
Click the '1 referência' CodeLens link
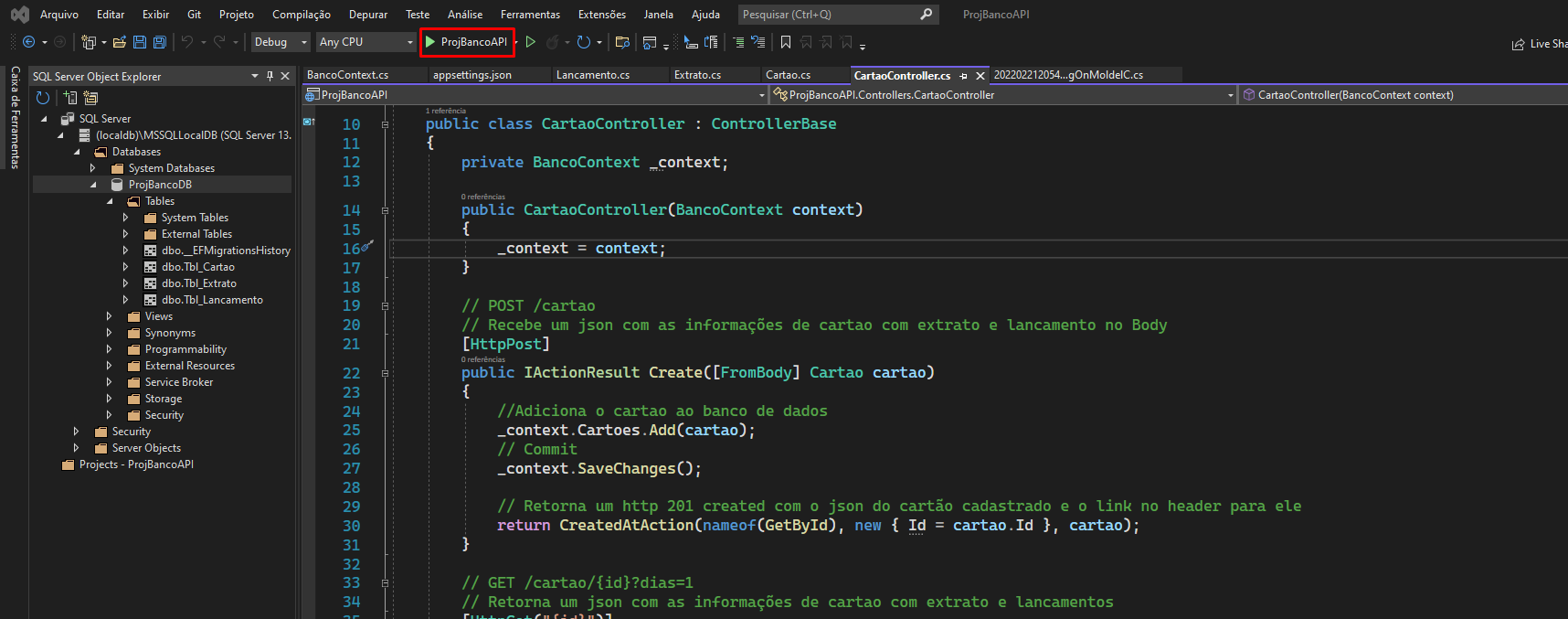pos(446,111)
